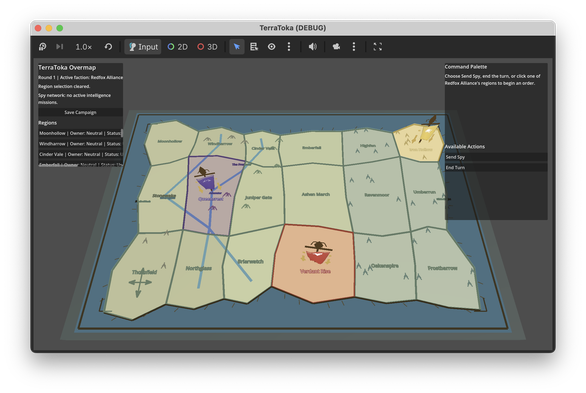This screenshot has height=393, width=586.
Task: Toggle selection visibility eye icon
Action: pyautogui.click(x=272, y=47)
